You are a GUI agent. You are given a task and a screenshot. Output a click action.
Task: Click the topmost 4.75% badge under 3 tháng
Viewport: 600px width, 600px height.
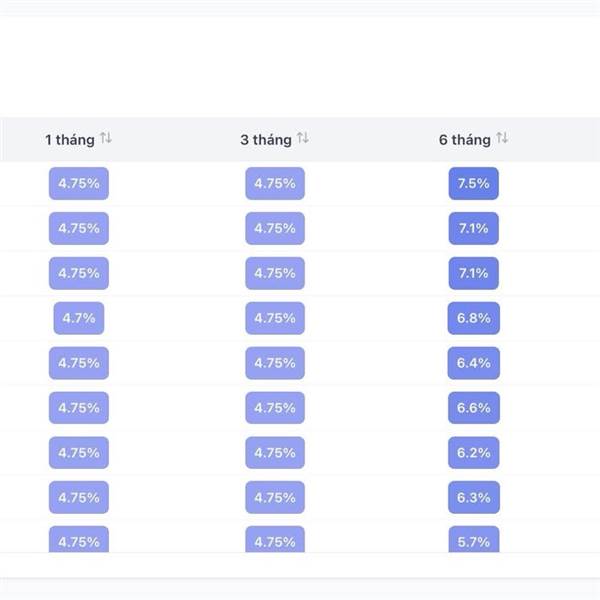pos(275,184)
